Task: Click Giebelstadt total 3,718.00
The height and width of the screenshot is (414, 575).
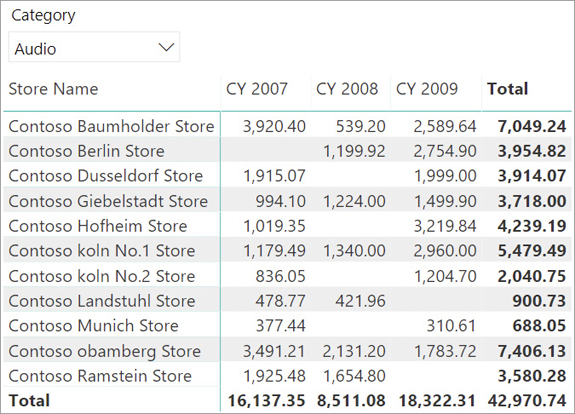Action: (x=532, y=201)
